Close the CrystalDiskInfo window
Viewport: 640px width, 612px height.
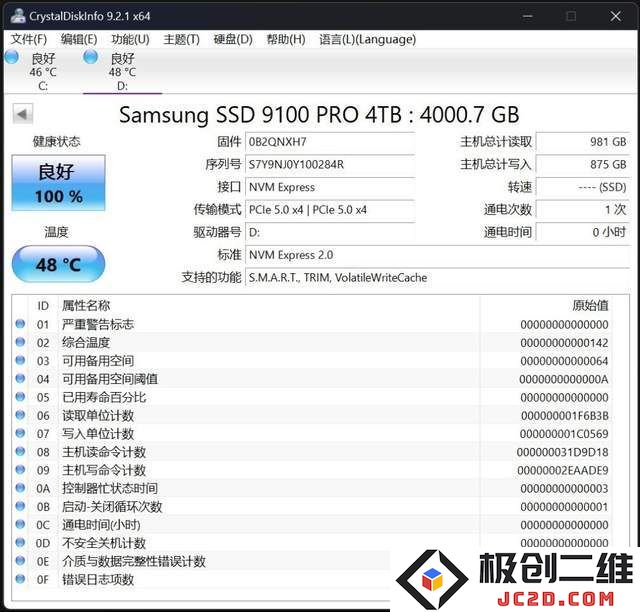616,16
